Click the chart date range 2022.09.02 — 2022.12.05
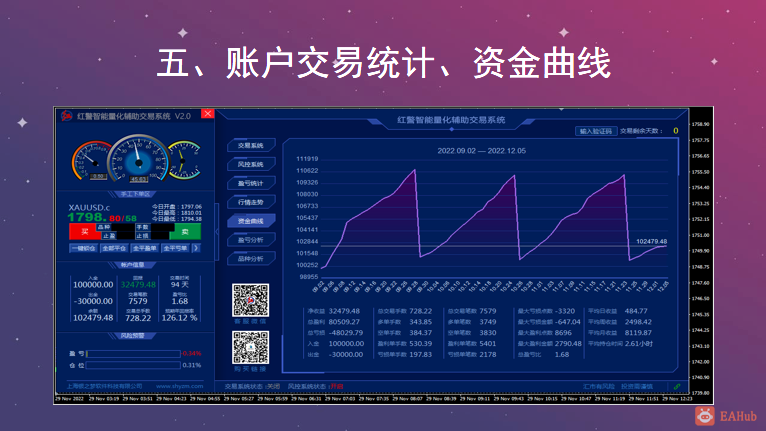 (482, 151)
